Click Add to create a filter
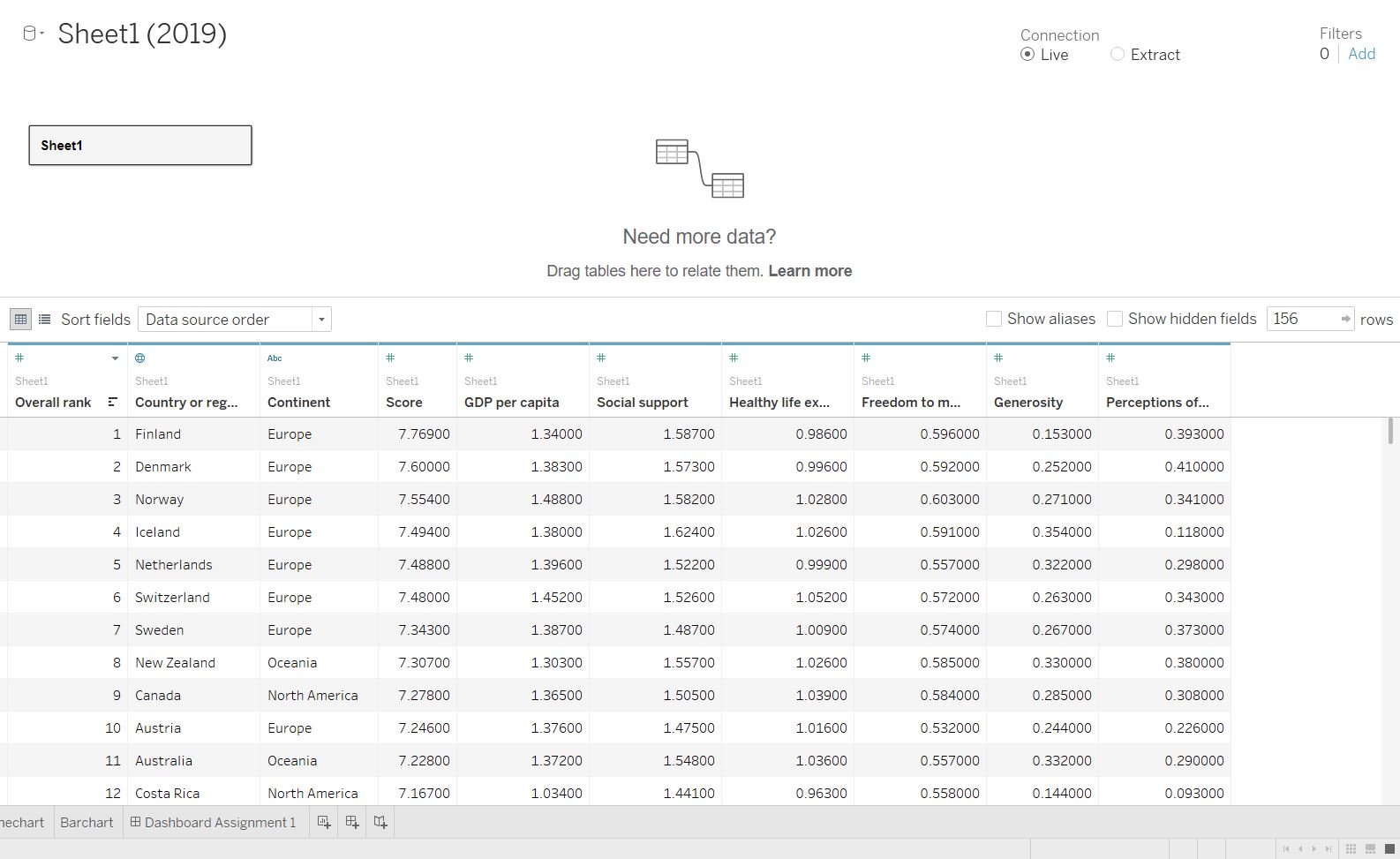The image size is (1400, 859). click(1361, 54)
